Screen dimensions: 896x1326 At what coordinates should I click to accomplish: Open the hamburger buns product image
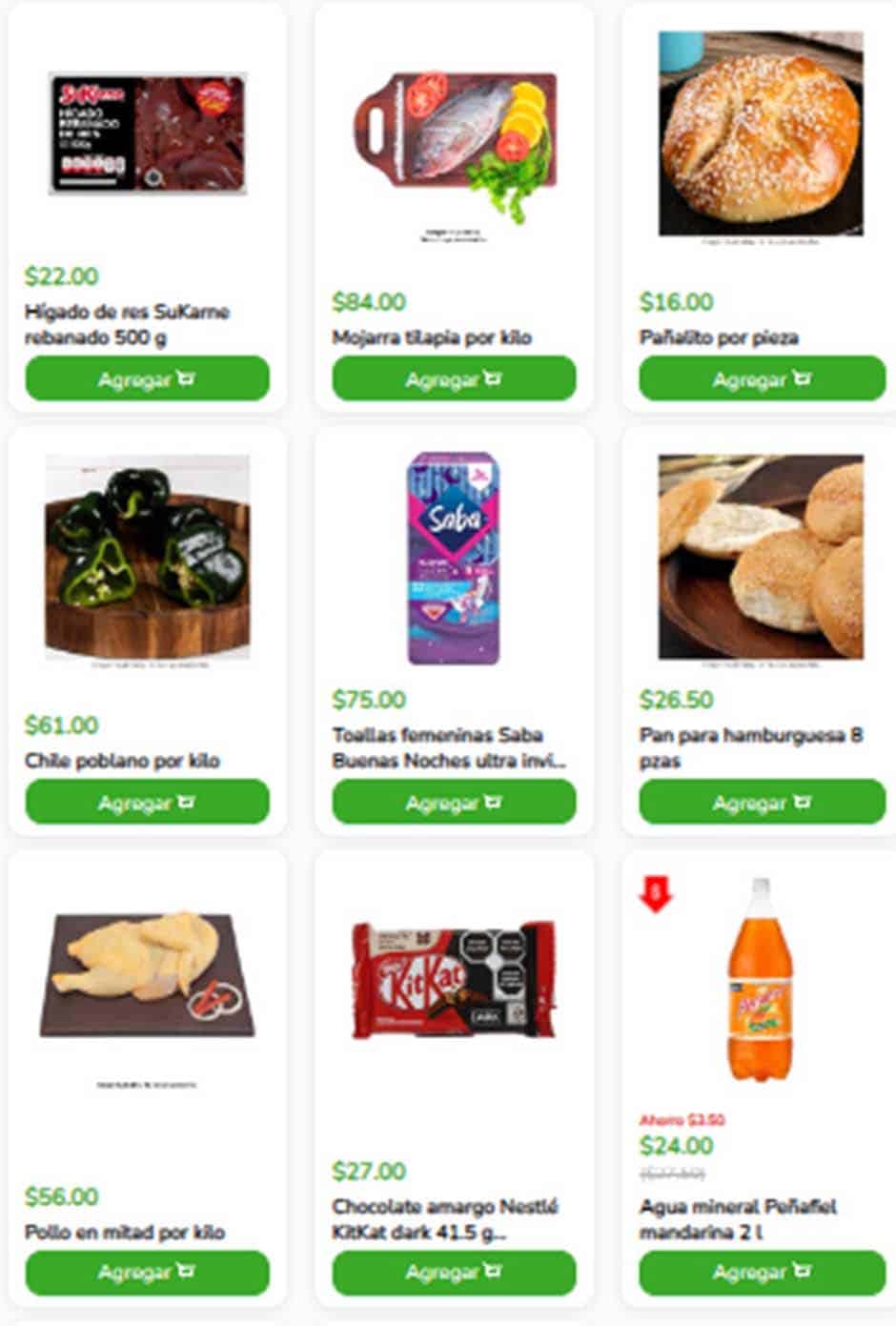click(761, 557)
